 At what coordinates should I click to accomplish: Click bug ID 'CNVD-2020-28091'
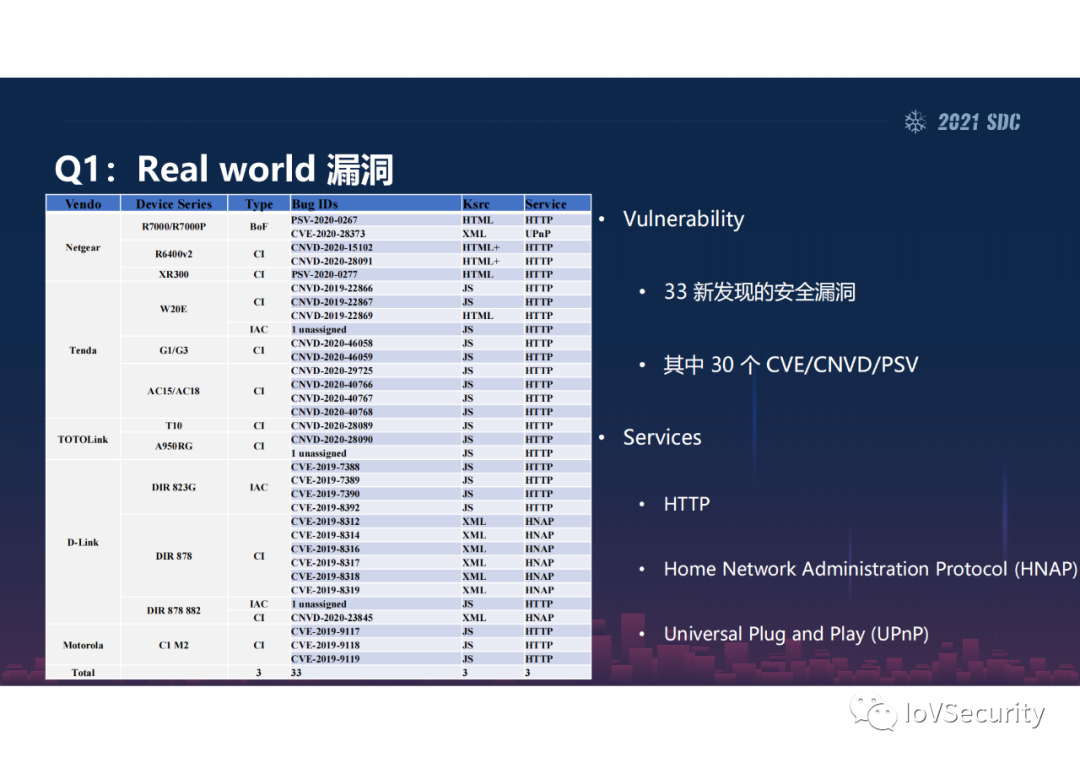332,261
